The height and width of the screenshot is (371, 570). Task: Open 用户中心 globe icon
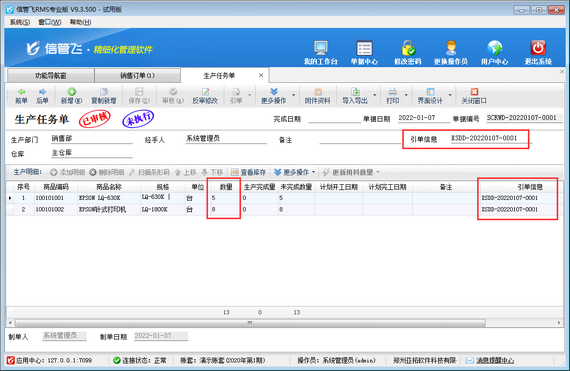(x=494, y=48)
